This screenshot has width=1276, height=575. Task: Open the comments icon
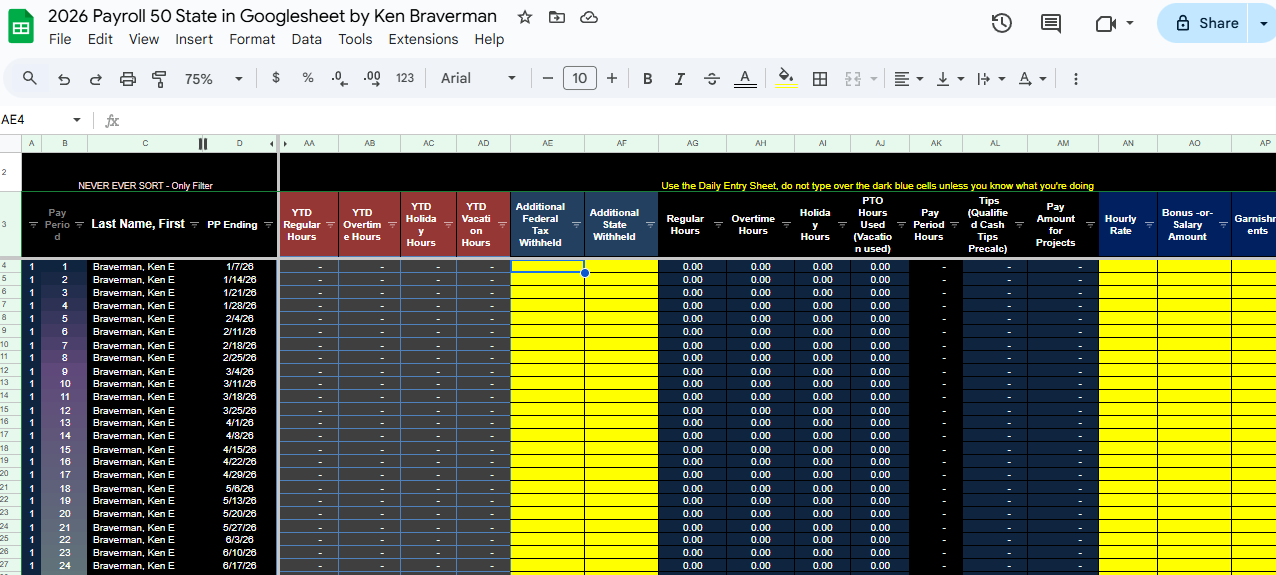coord(1051,23)
